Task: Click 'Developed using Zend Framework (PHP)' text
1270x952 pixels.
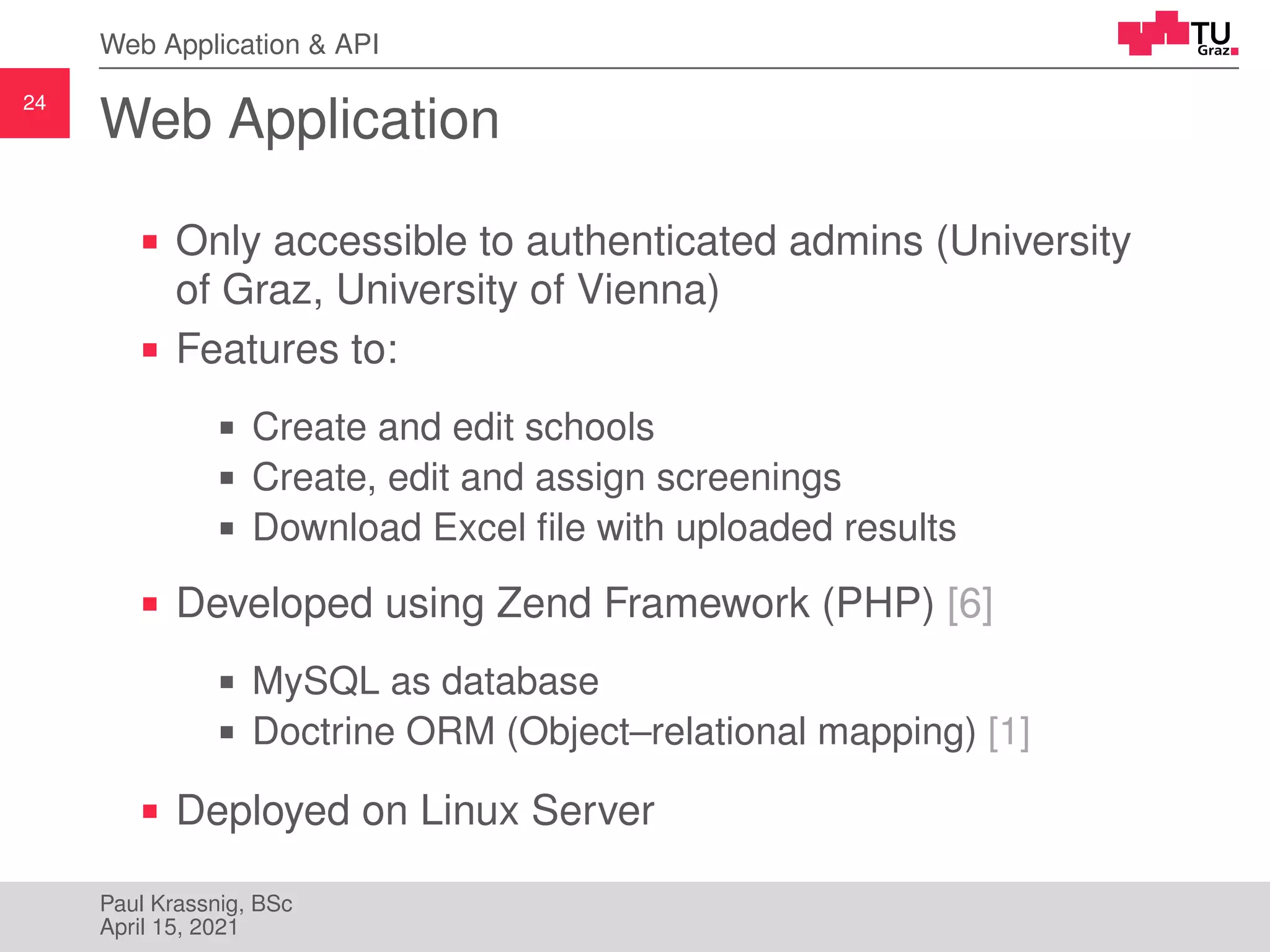Action: 555,604
